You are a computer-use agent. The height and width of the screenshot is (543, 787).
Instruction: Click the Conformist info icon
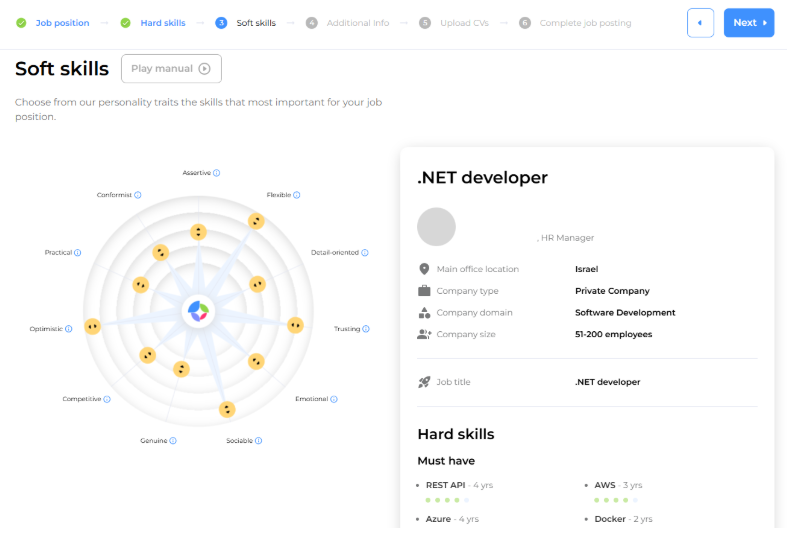click(138, 195)
